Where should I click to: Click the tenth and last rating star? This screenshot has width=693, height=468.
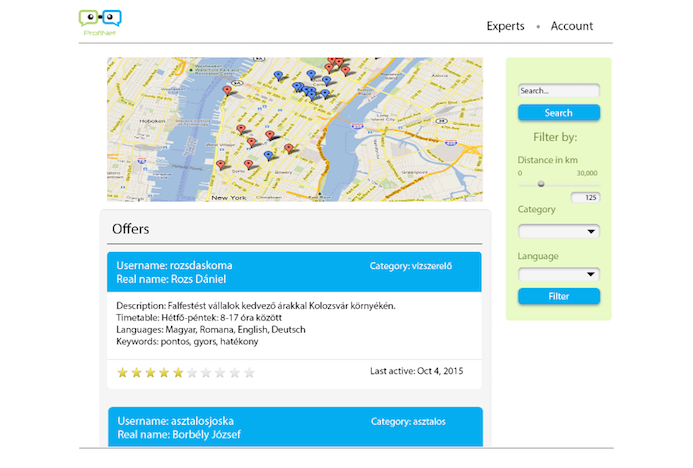[249, 373]
